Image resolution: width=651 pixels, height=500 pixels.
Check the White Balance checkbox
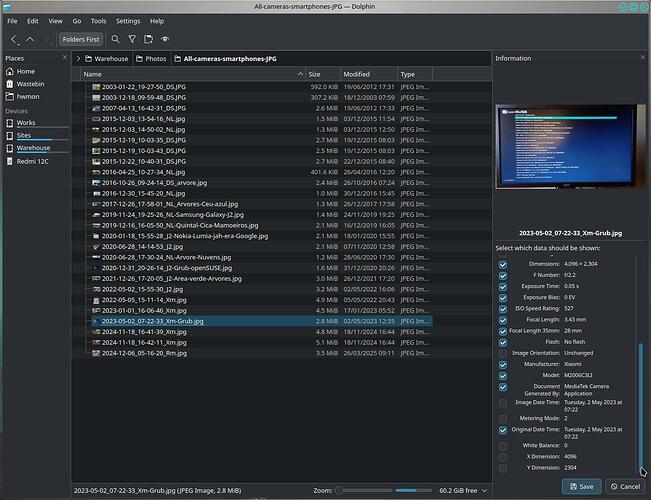(503, 445)
